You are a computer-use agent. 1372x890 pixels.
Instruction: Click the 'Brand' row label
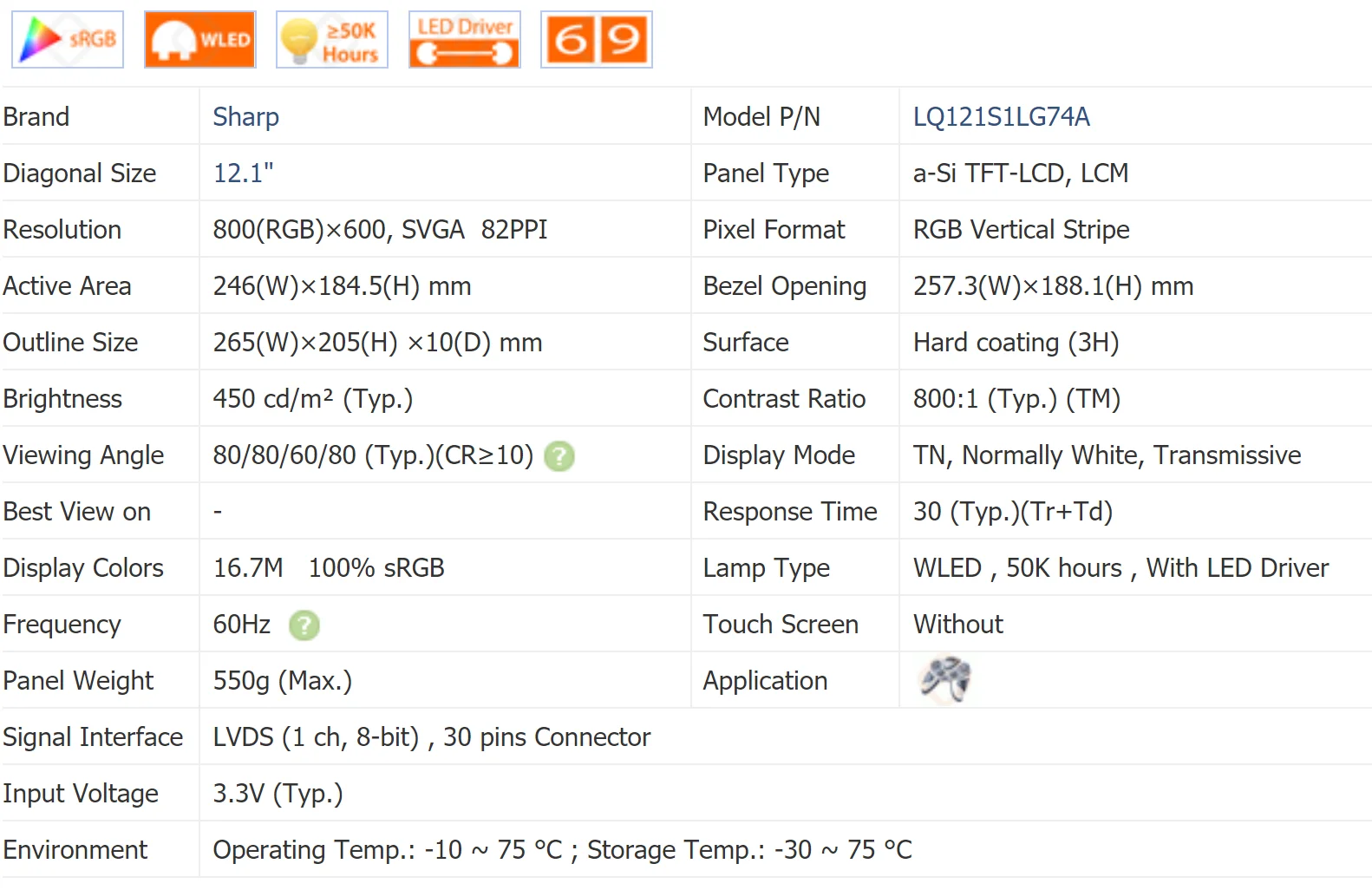point(36,117)
